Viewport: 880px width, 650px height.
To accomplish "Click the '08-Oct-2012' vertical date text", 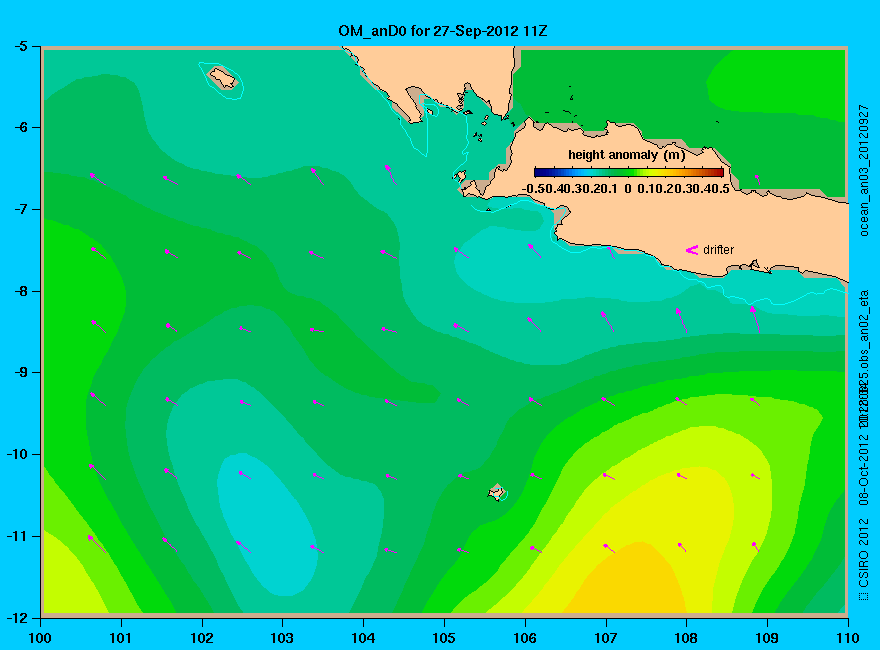I will (864, 469).
